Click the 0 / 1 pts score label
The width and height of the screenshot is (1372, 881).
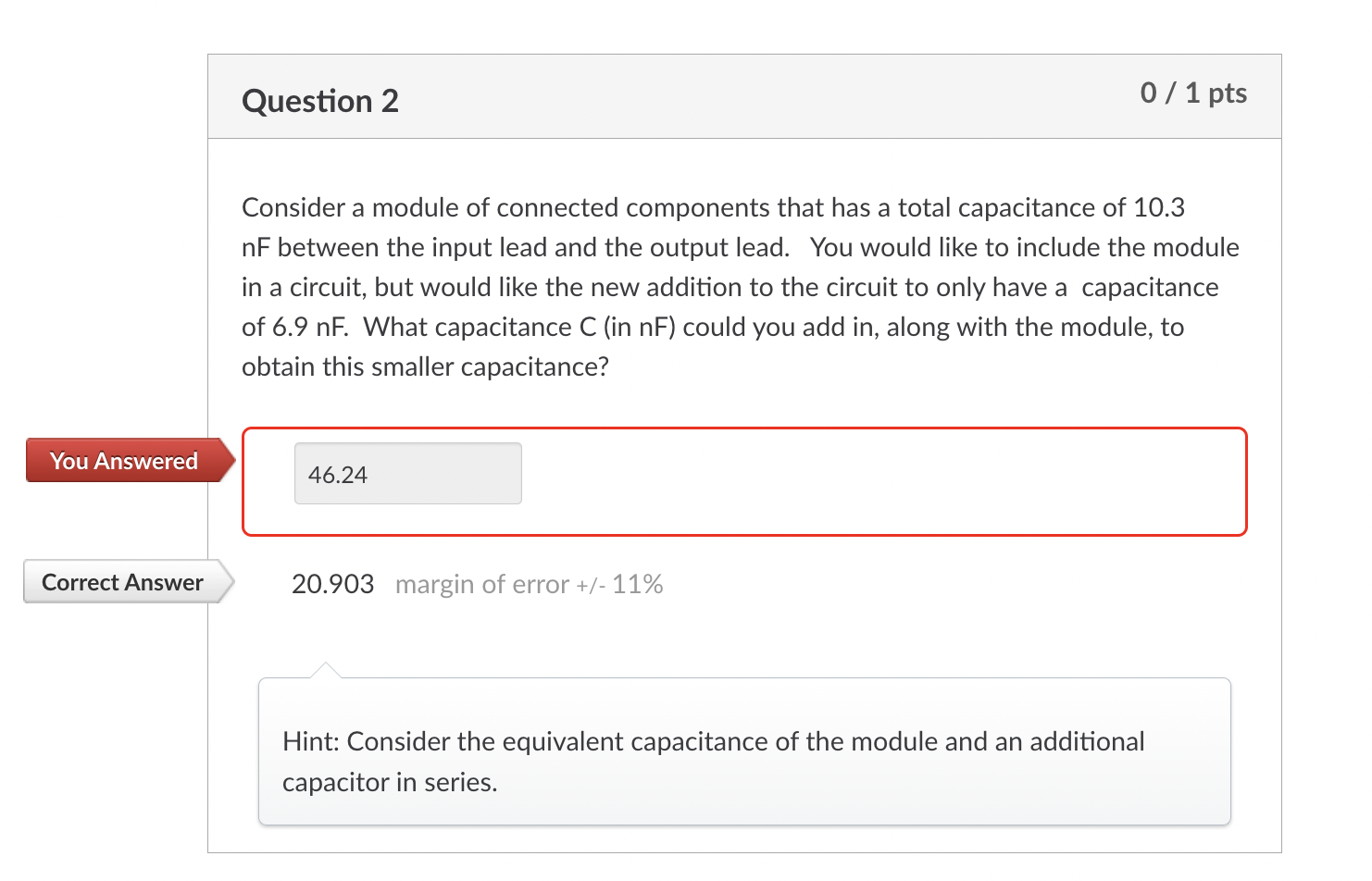(1192, 93)
